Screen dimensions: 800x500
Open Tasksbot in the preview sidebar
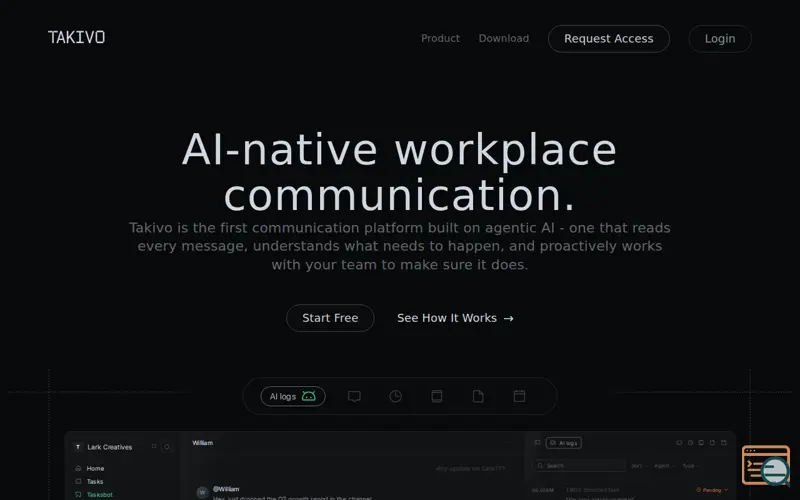click(94, 494)
